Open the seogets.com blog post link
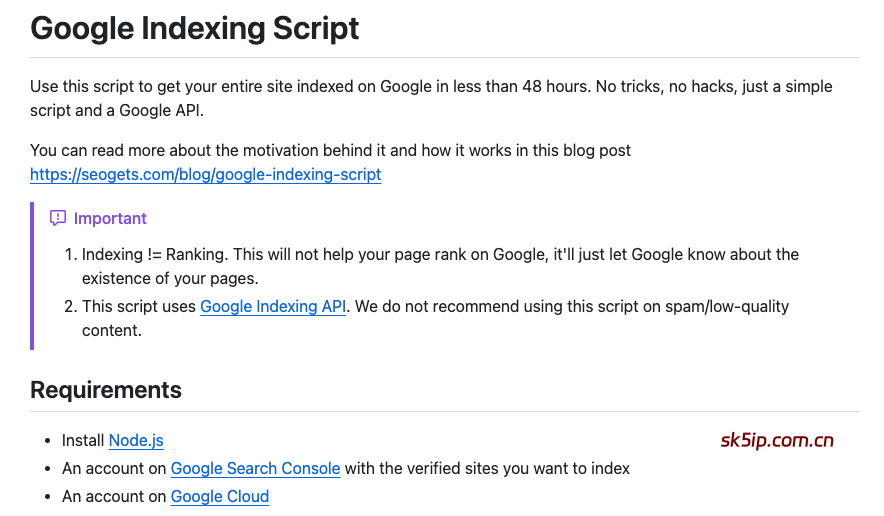 point(205,175)
